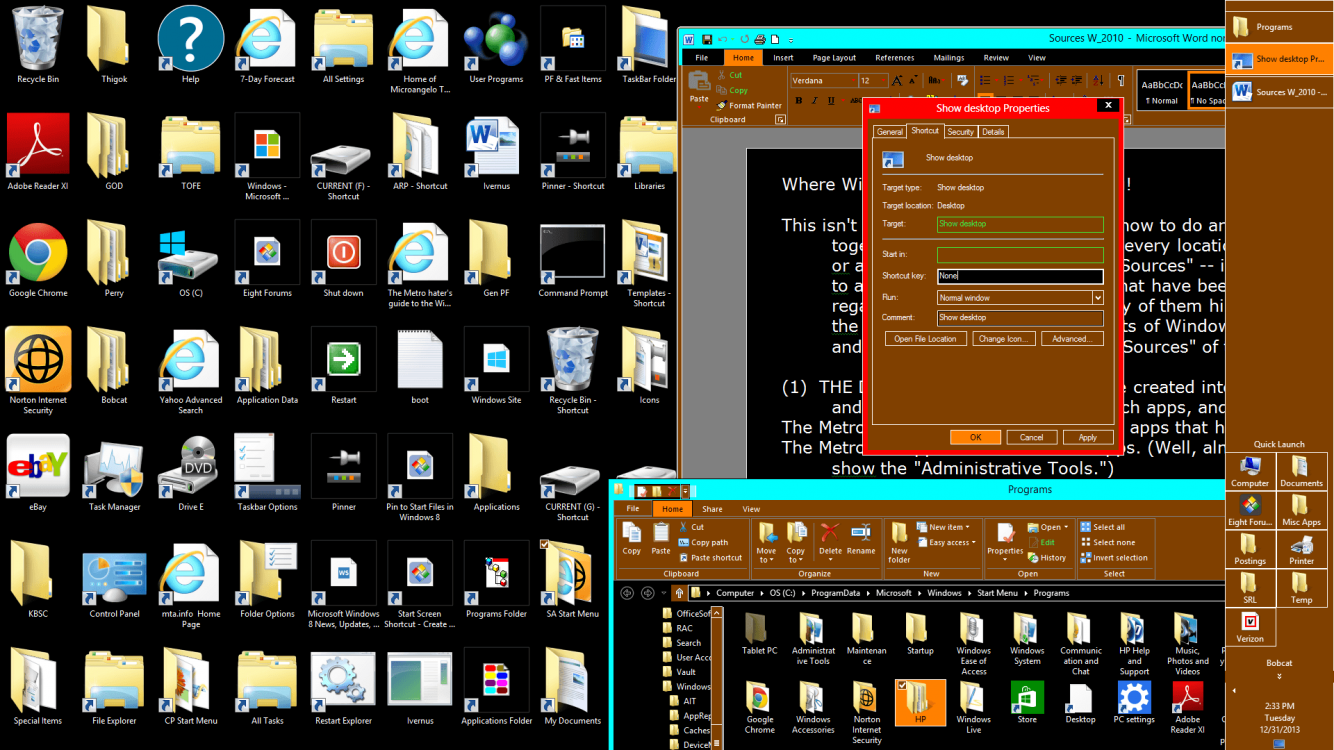Image resolution: width=1334 pixels, height=750 pixels.
Task: Click the Change Icon button
Action: [x=1002, y=339]
